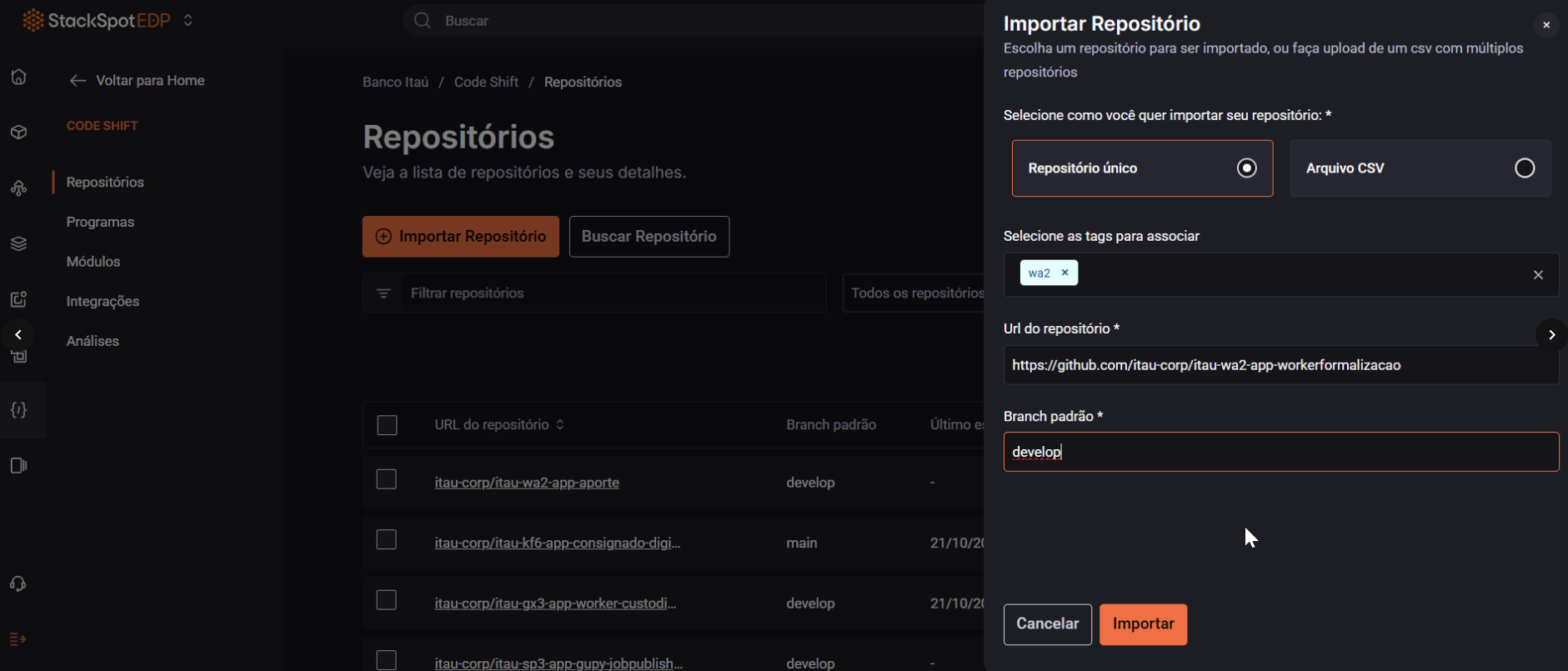1568x671 pixels.
Task: Toggle the select-all checkbox in table header
Action: 387,425
